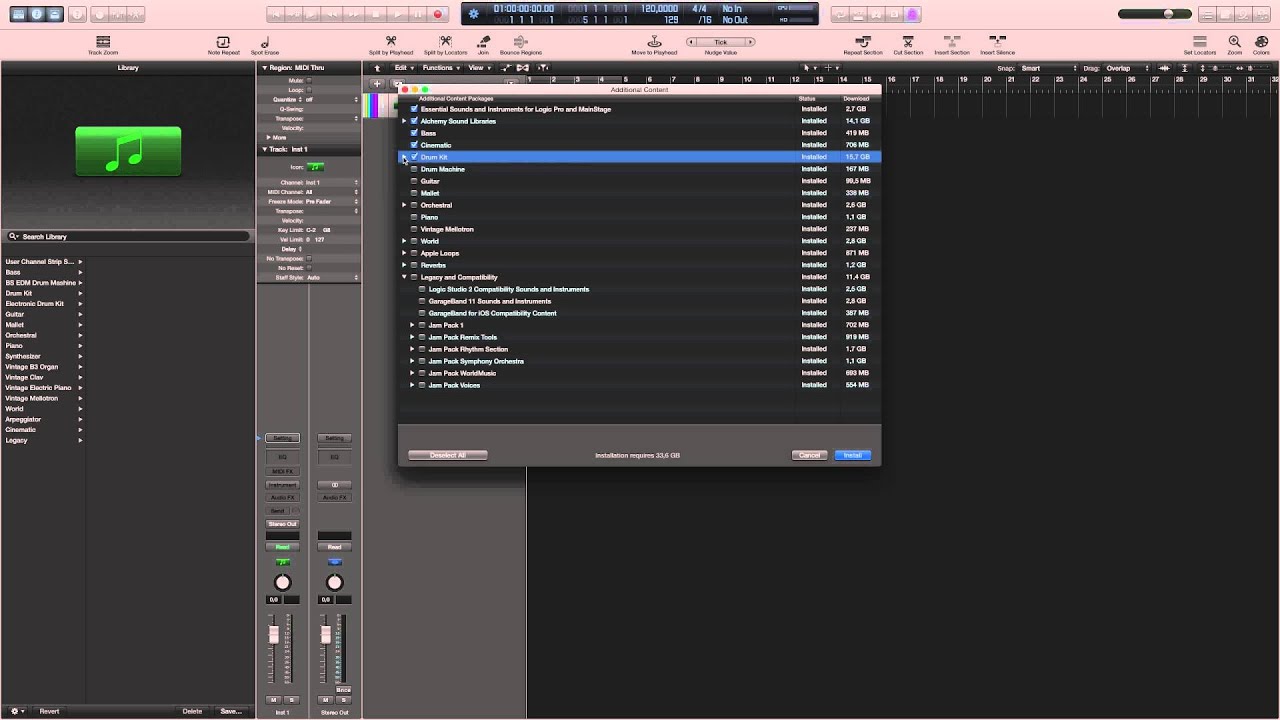Viewport: 1280px width, 720px height.
Task: Expand the Alchemy Sound Libraries row
Action: coord(404,121)
